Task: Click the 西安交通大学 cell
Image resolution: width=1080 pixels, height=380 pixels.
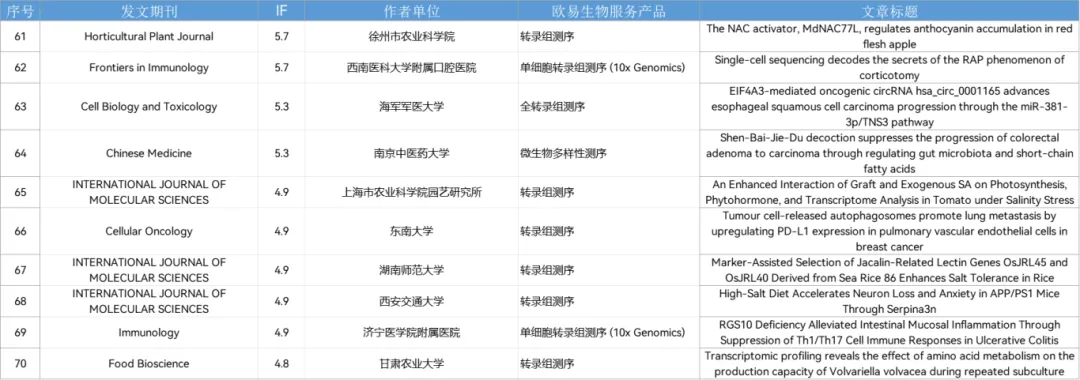Action: pyautogui.click(x=411, y=301)
